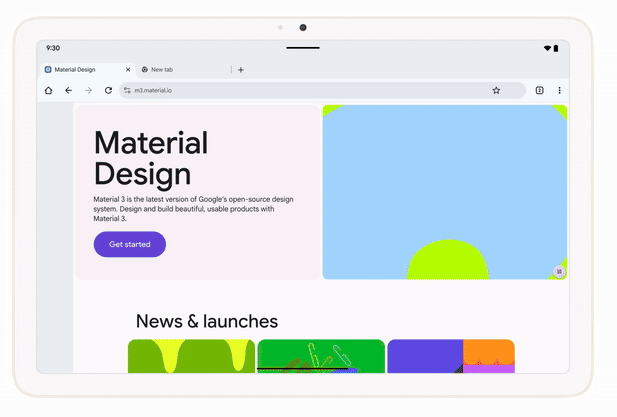Click the small round button on hero image

[x=559, y=271]
